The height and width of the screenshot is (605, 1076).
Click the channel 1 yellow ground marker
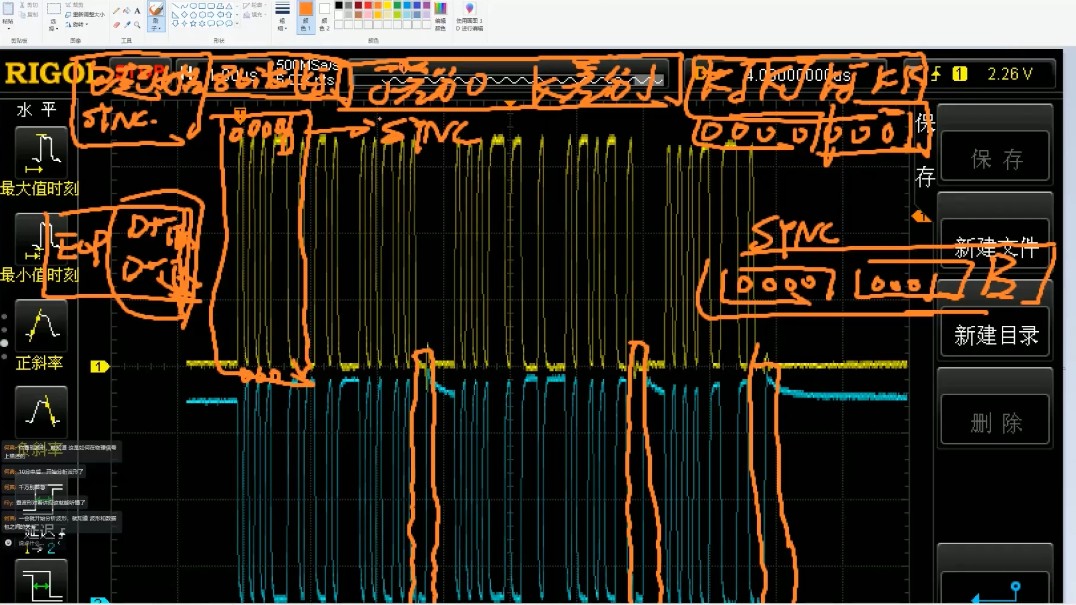[x=99, y=367]
